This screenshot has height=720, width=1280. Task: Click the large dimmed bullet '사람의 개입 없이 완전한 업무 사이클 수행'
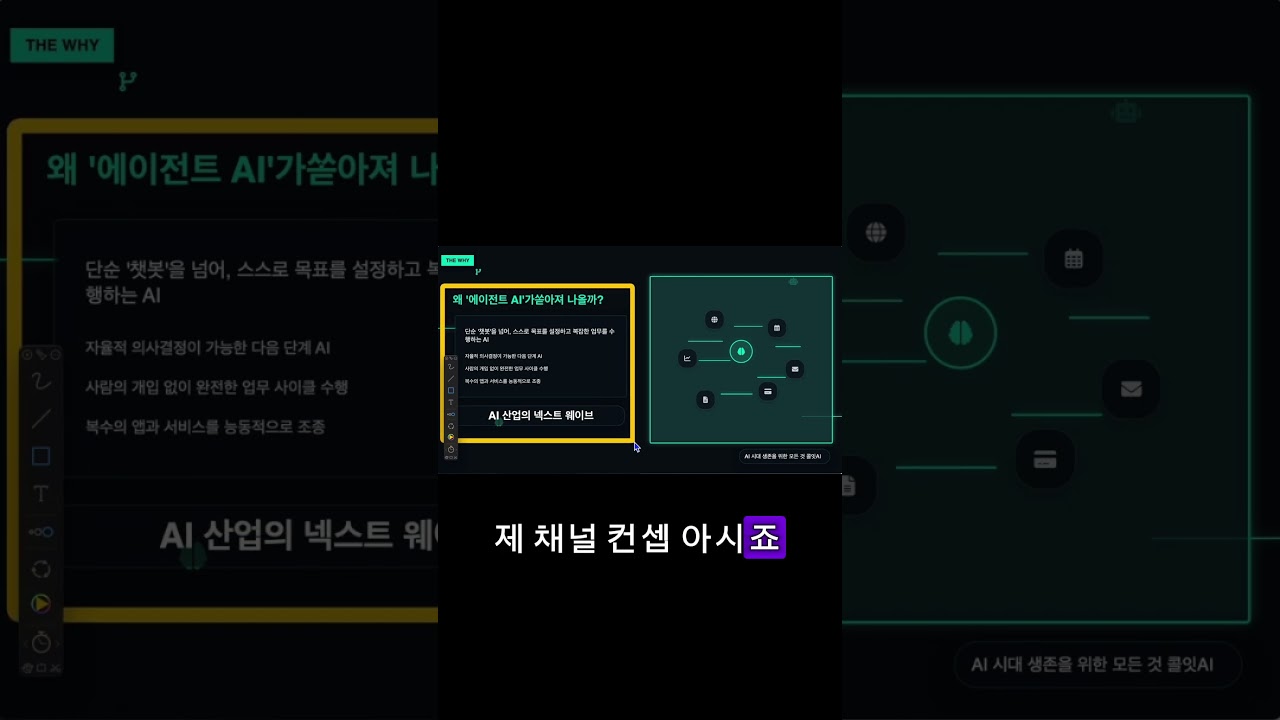tap(217, 387)
